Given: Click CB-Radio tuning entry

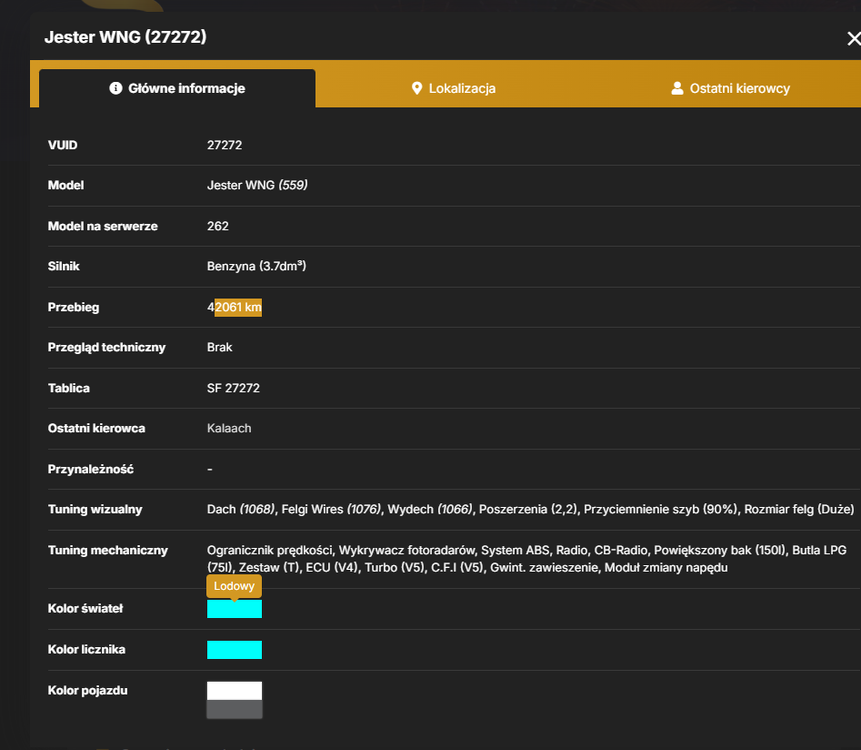Looking at the screenshot, I should [620, 550].
